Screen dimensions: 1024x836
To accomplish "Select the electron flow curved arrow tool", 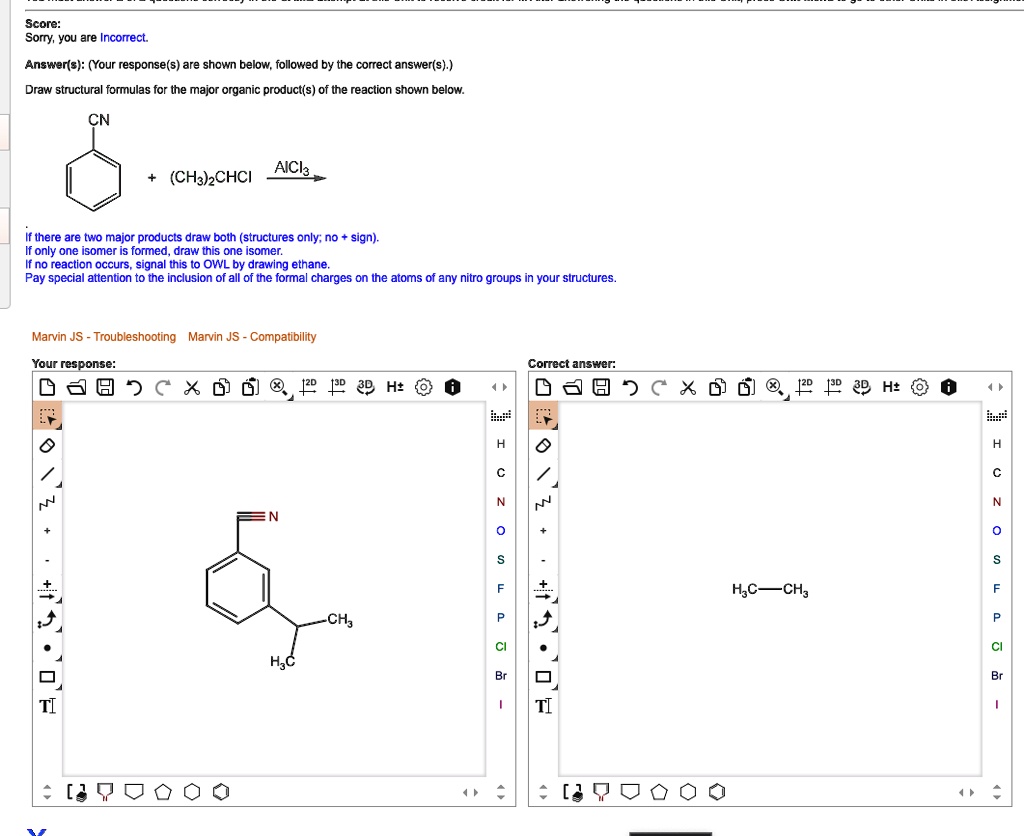I will tap(46, 618).
